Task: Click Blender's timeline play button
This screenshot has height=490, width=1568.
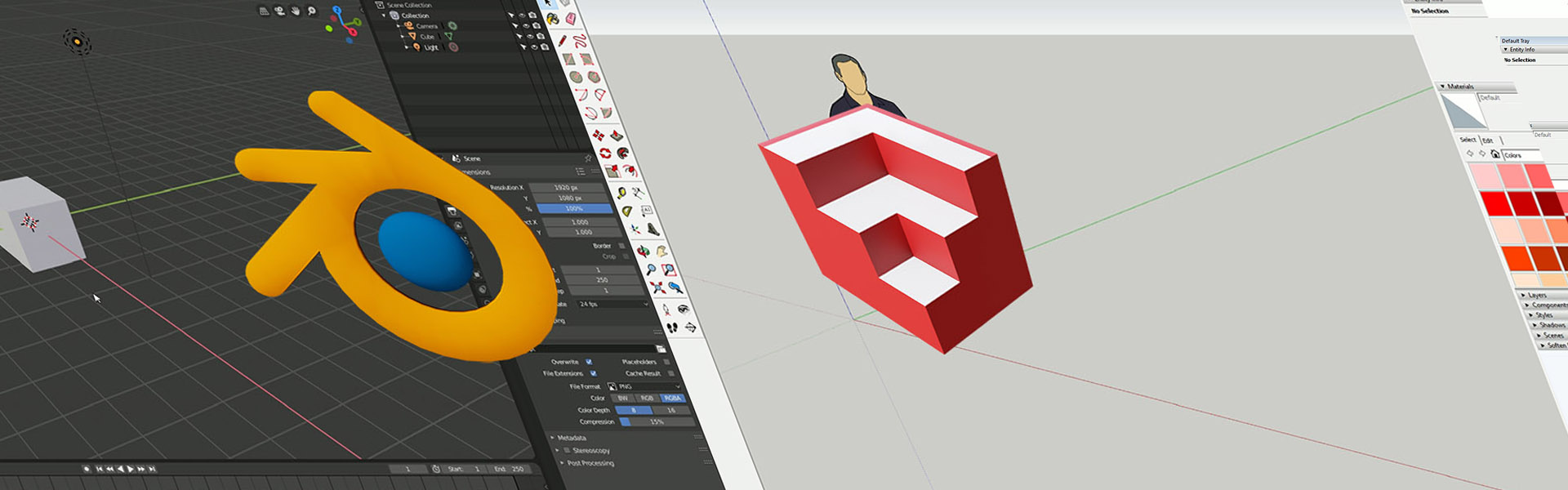Action: click(x=130, y=469)
